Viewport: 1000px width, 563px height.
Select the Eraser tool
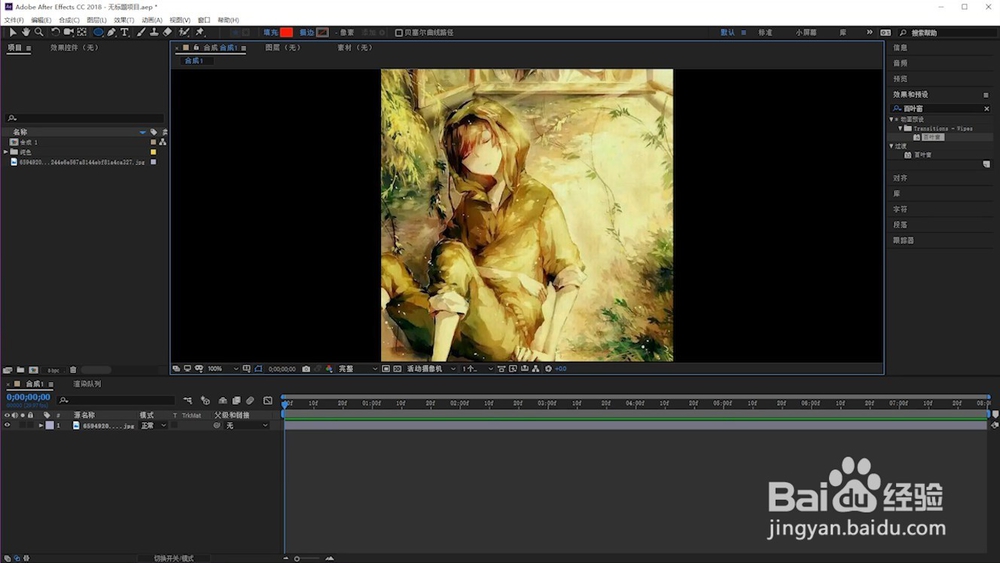(167, 32)
